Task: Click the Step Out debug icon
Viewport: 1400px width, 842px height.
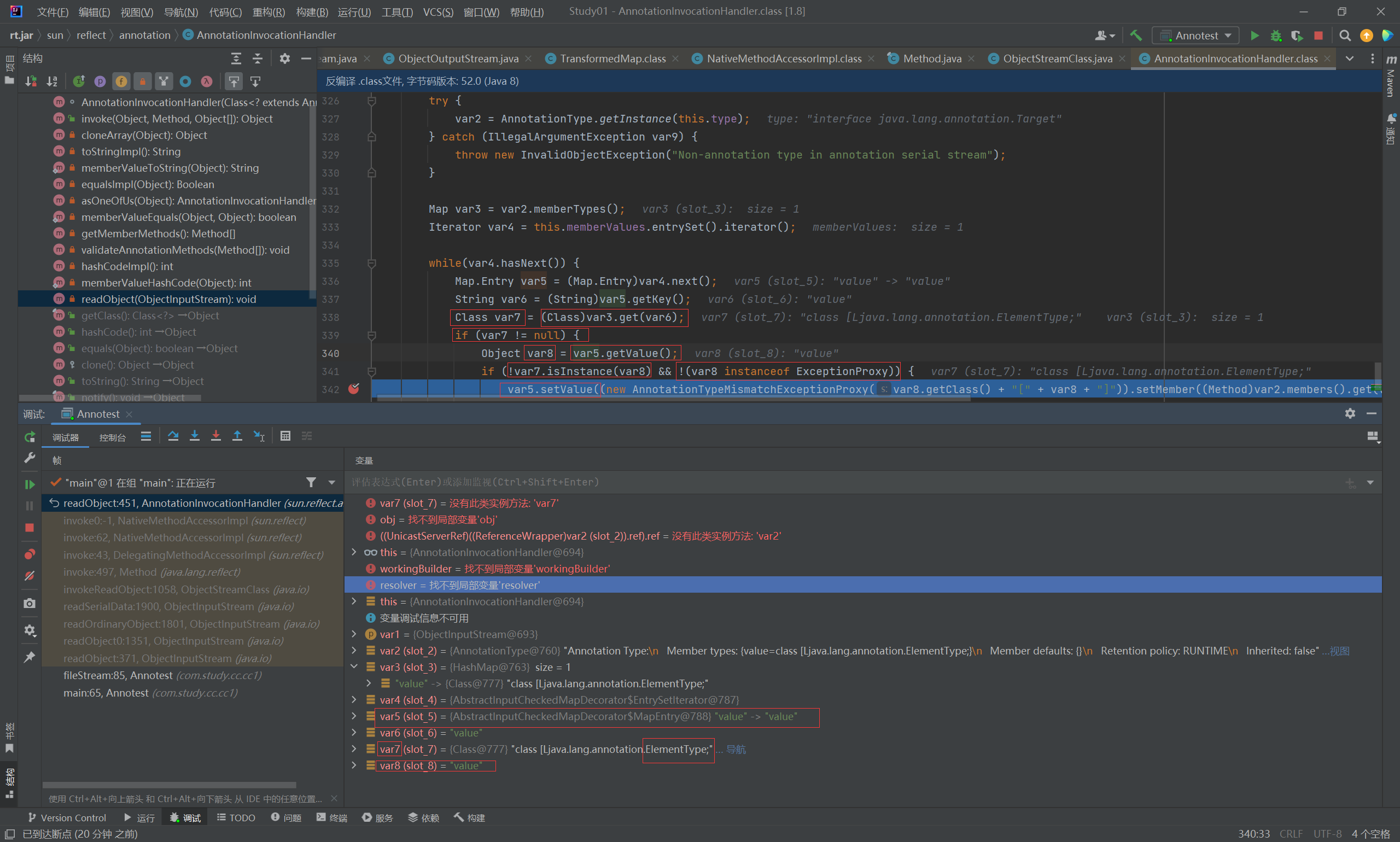Action: [237, 436]
